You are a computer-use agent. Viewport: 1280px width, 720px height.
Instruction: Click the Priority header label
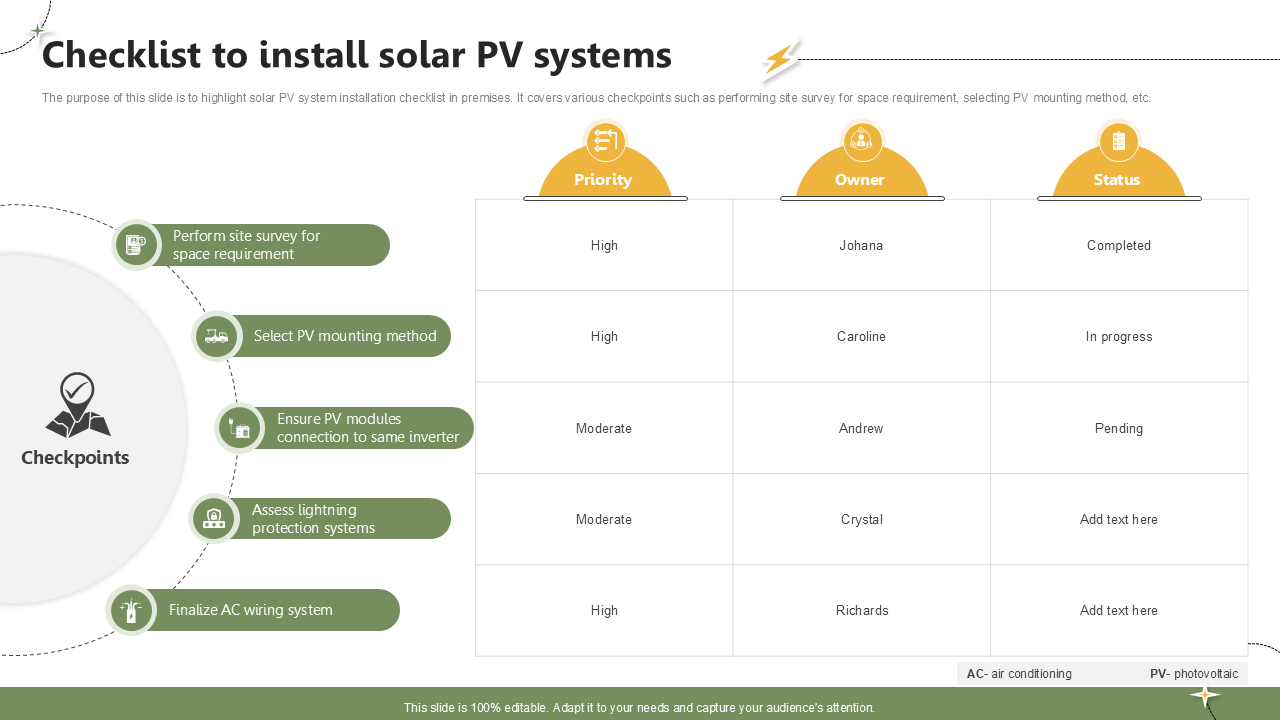click(x=603, y=180)
